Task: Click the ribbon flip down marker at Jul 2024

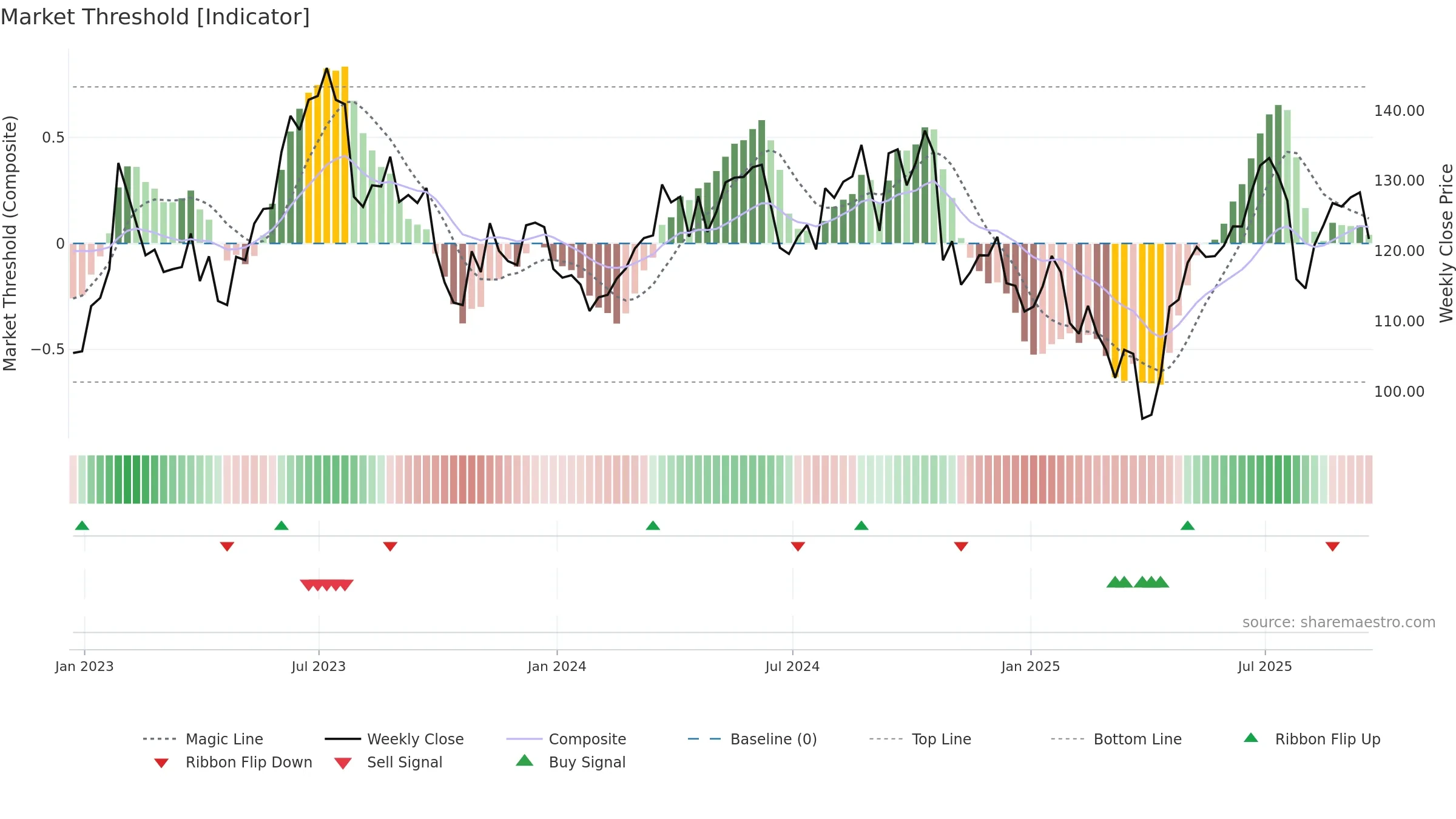Action: click(x=798, y=547)
